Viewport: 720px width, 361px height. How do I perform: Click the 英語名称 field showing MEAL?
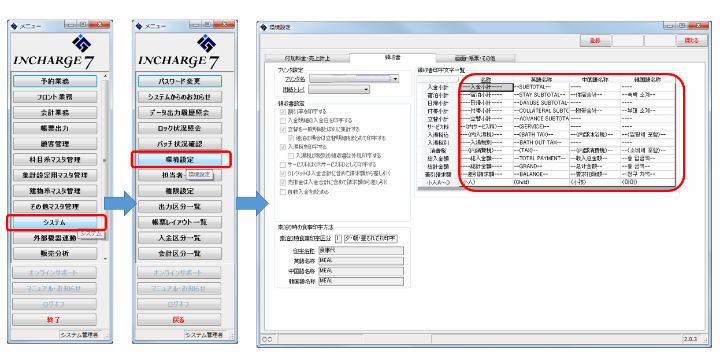click(x=361, y=261)
